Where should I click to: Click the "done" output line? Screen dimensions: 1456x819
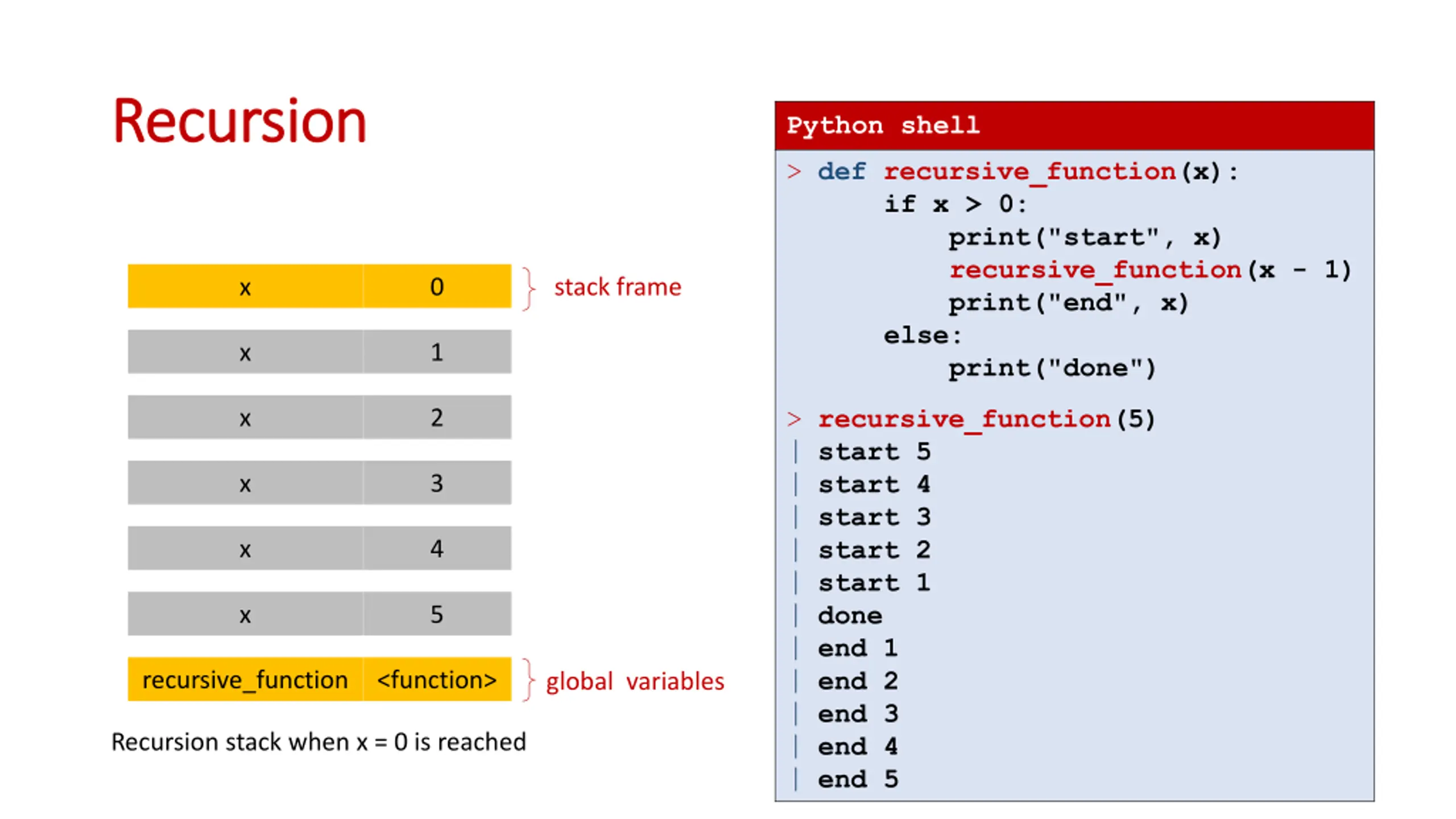(x=850, y=615)
